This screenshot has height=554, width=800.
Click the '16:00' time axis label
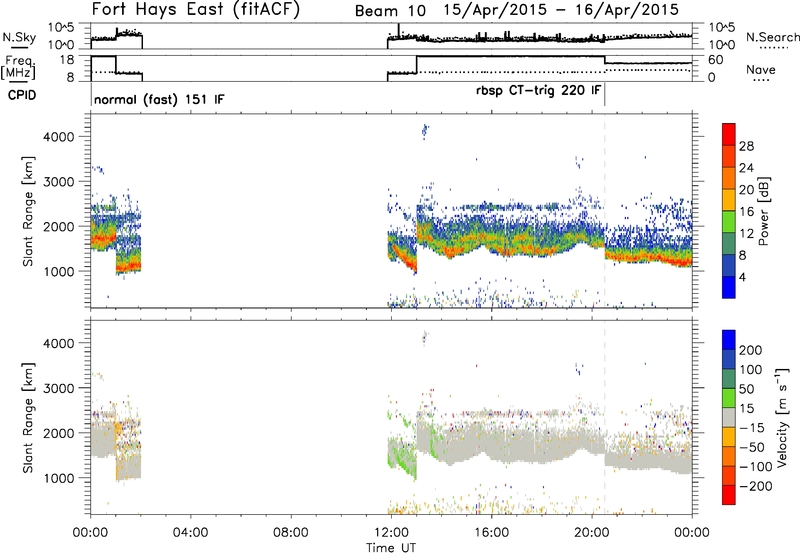click(x=491, y=533)
